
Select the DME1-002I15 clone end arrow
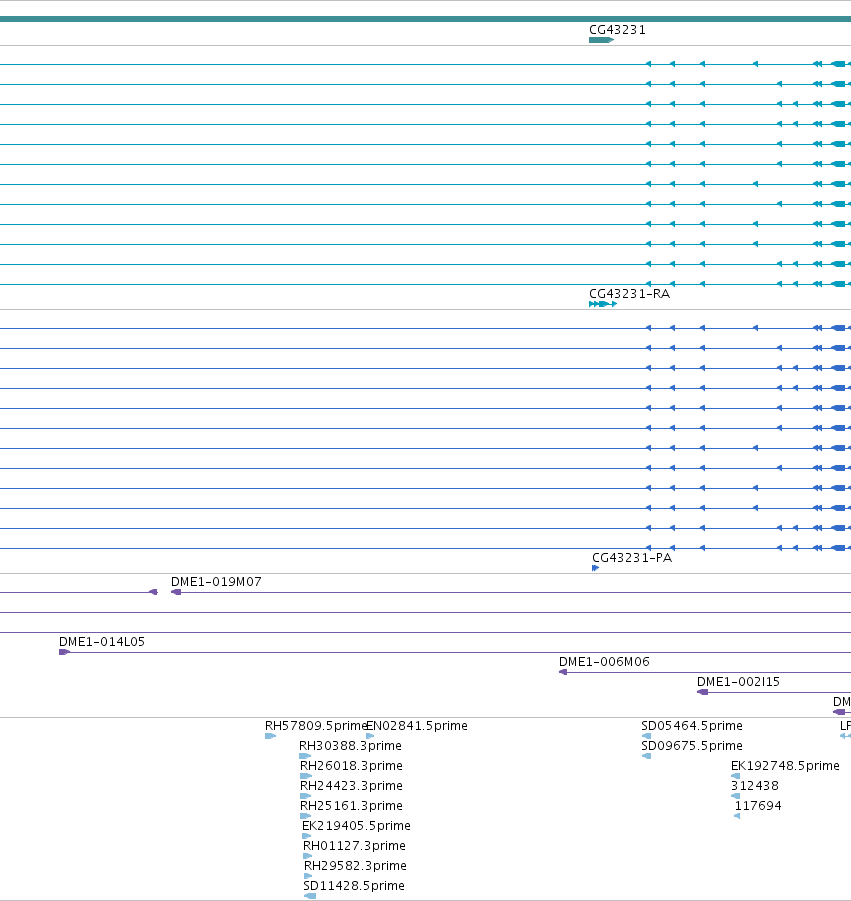(702, 692)
